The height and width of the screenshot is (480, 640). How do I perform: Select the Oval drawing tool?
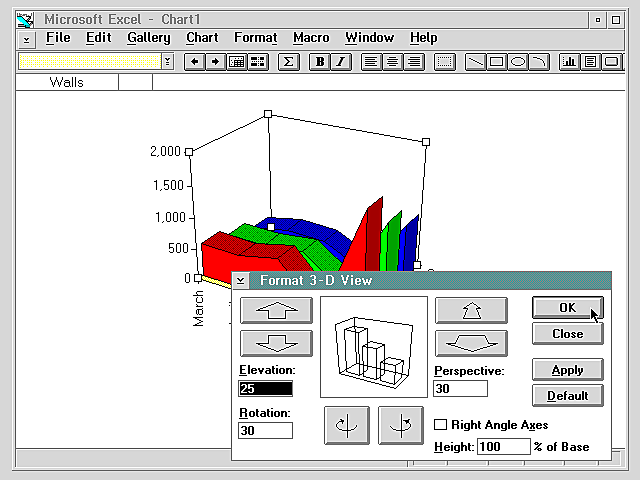pos(518,62)
